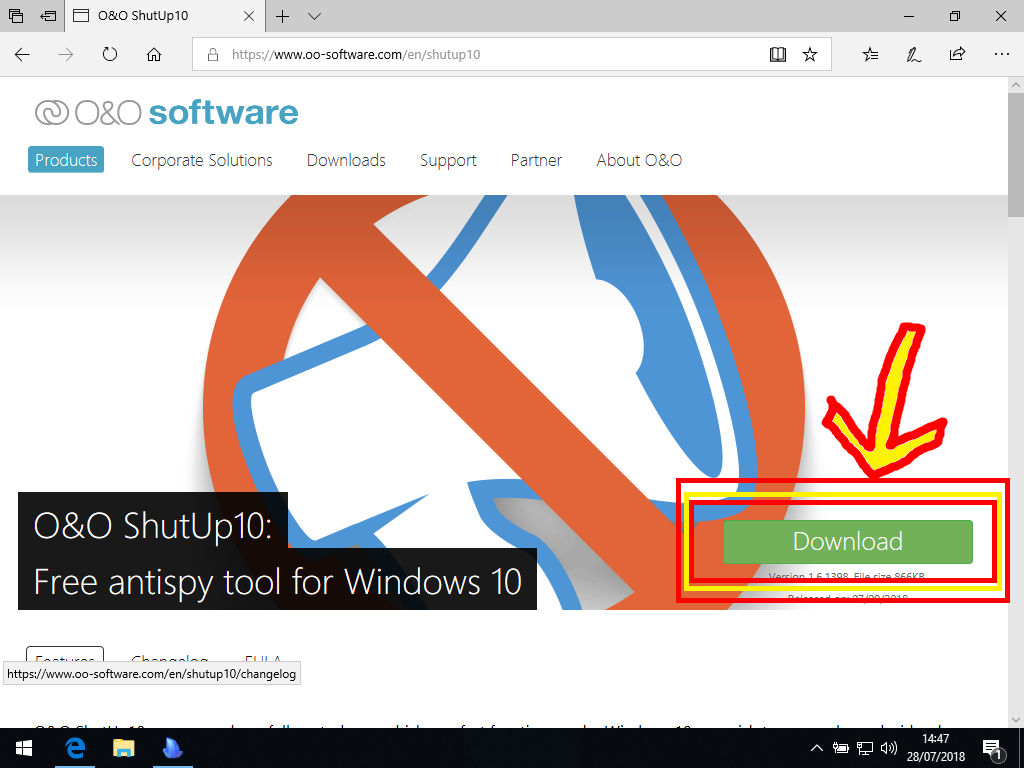1024x768 pixels.
Task: Add page to favorites star
Action: point(810,54)
